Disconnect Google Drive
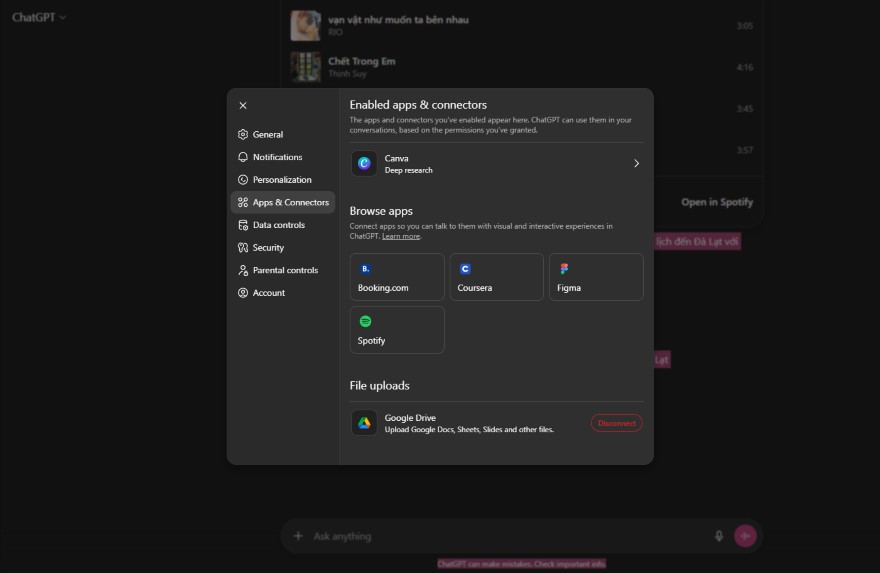The width and height of the screenshot is (880, 573). (x=616, y=423)
